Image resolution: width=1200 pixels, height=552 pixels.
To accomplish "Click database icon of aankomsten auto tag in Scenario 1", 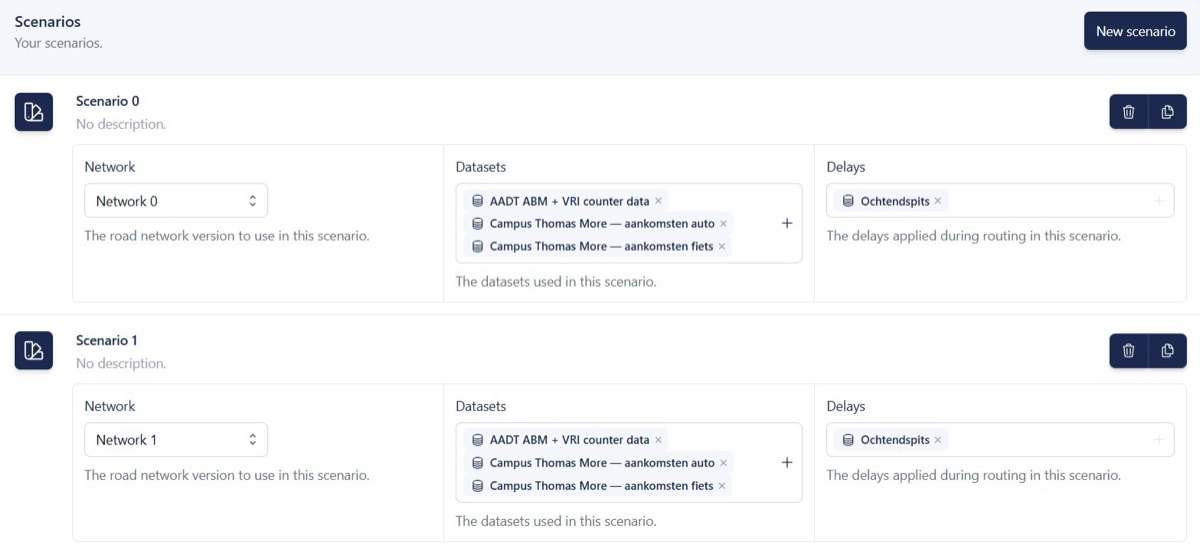I will 478,463.
